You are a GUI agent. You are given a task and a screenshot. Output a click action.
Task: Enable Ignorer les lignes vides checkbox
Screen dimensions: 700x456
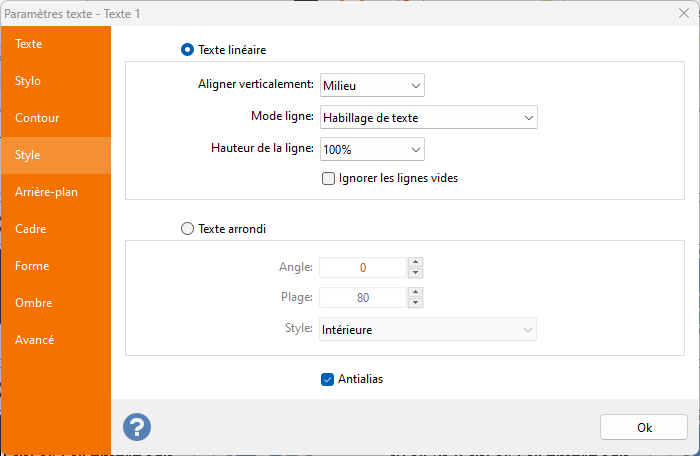pyautogui.click(x=328, y=179)
